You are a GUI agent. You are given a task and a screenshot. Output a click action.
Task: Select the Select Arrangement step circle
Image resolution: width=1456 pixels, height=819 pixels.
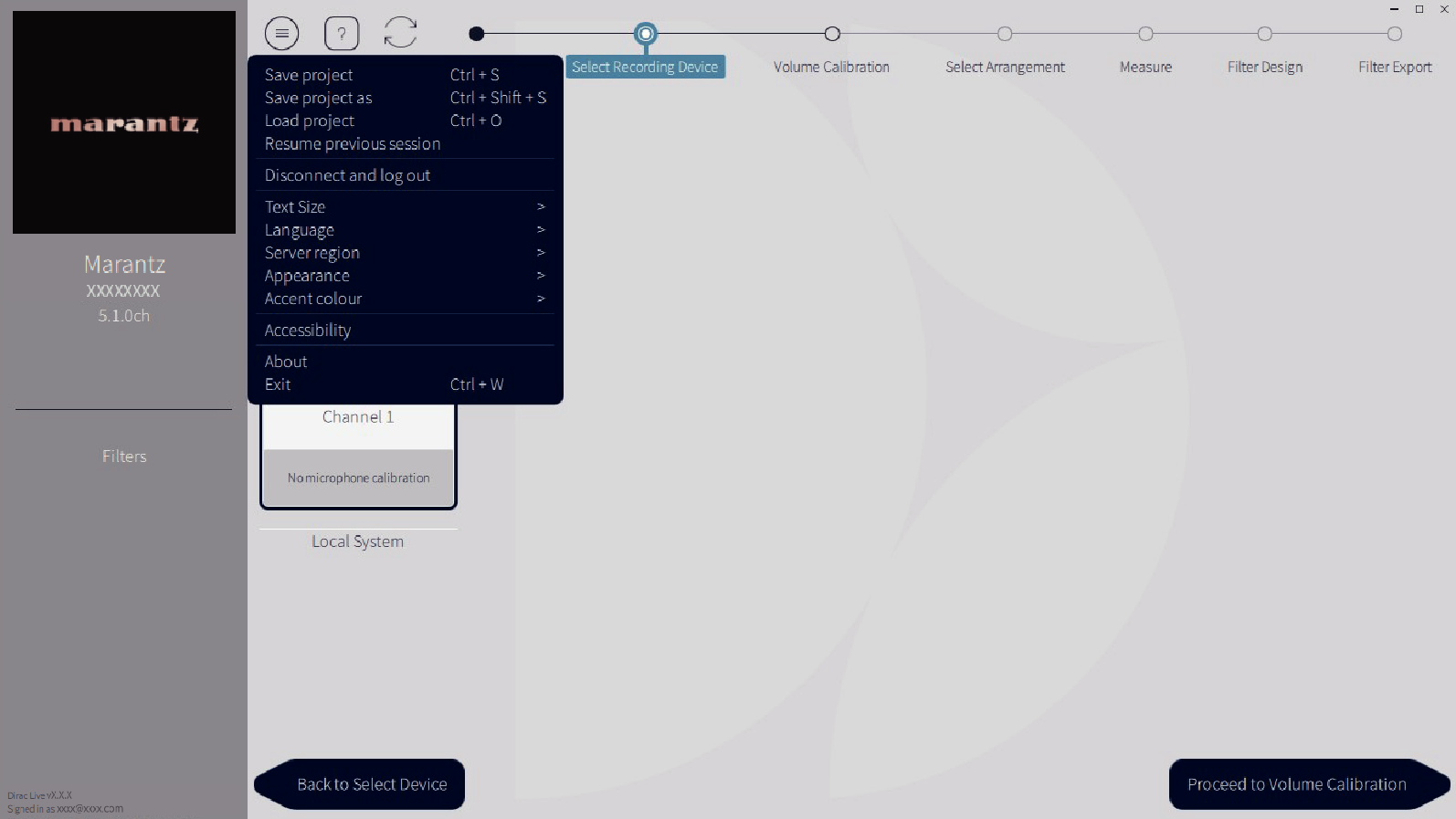pyautogui.click(x=1005, y=34)
